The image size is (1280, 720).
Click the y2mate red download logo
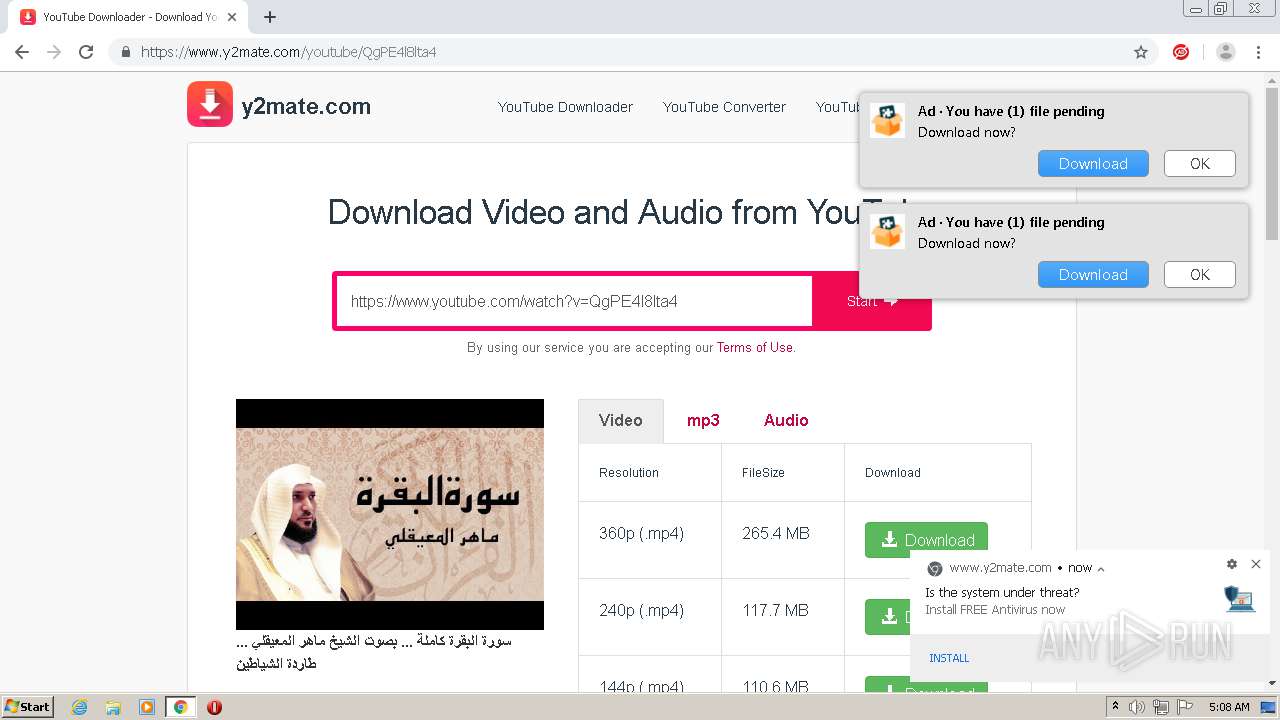[x=210, y=104]
